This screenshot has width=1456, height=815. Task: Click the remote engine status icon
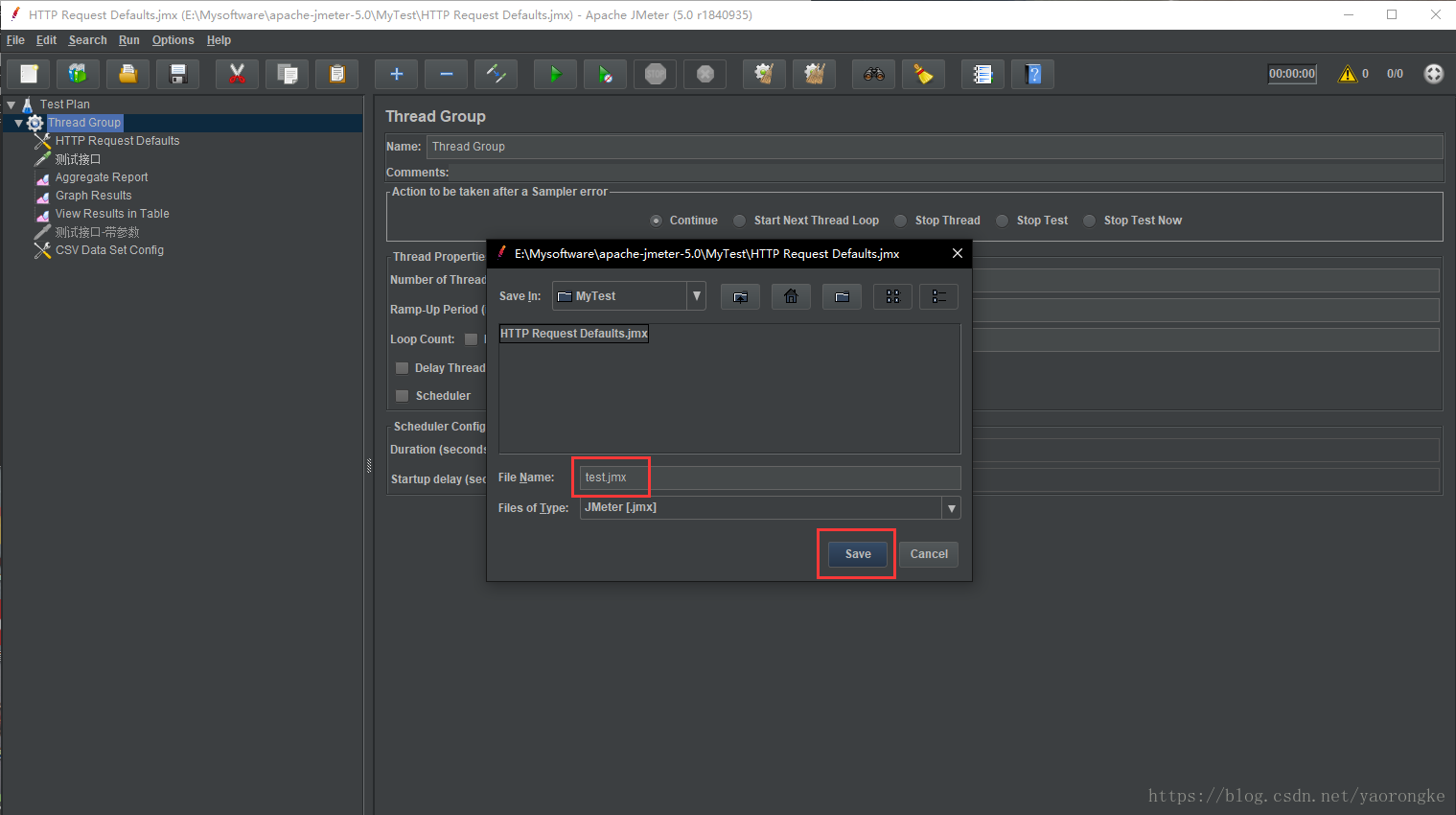point(1433,74)
